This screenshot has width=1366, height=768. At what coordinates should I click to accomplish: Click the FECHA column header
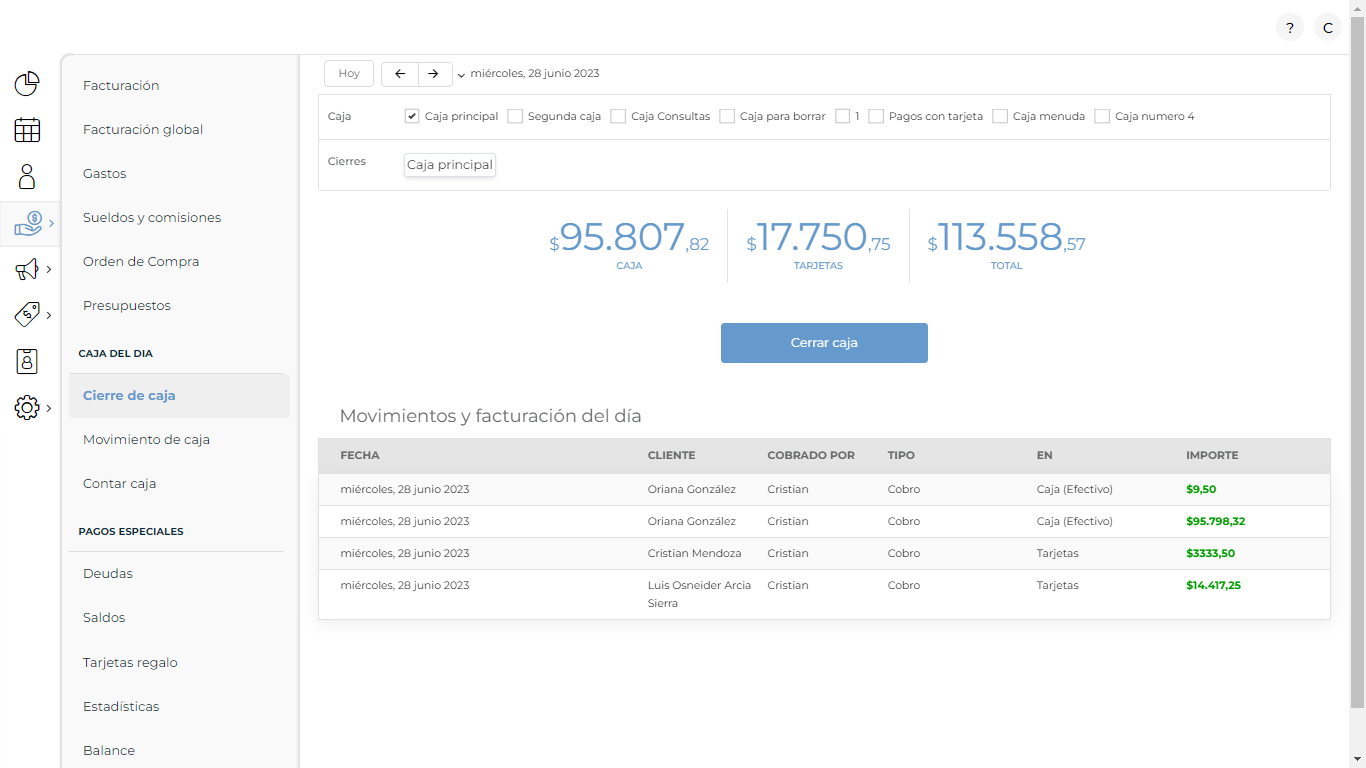point(360,456)
